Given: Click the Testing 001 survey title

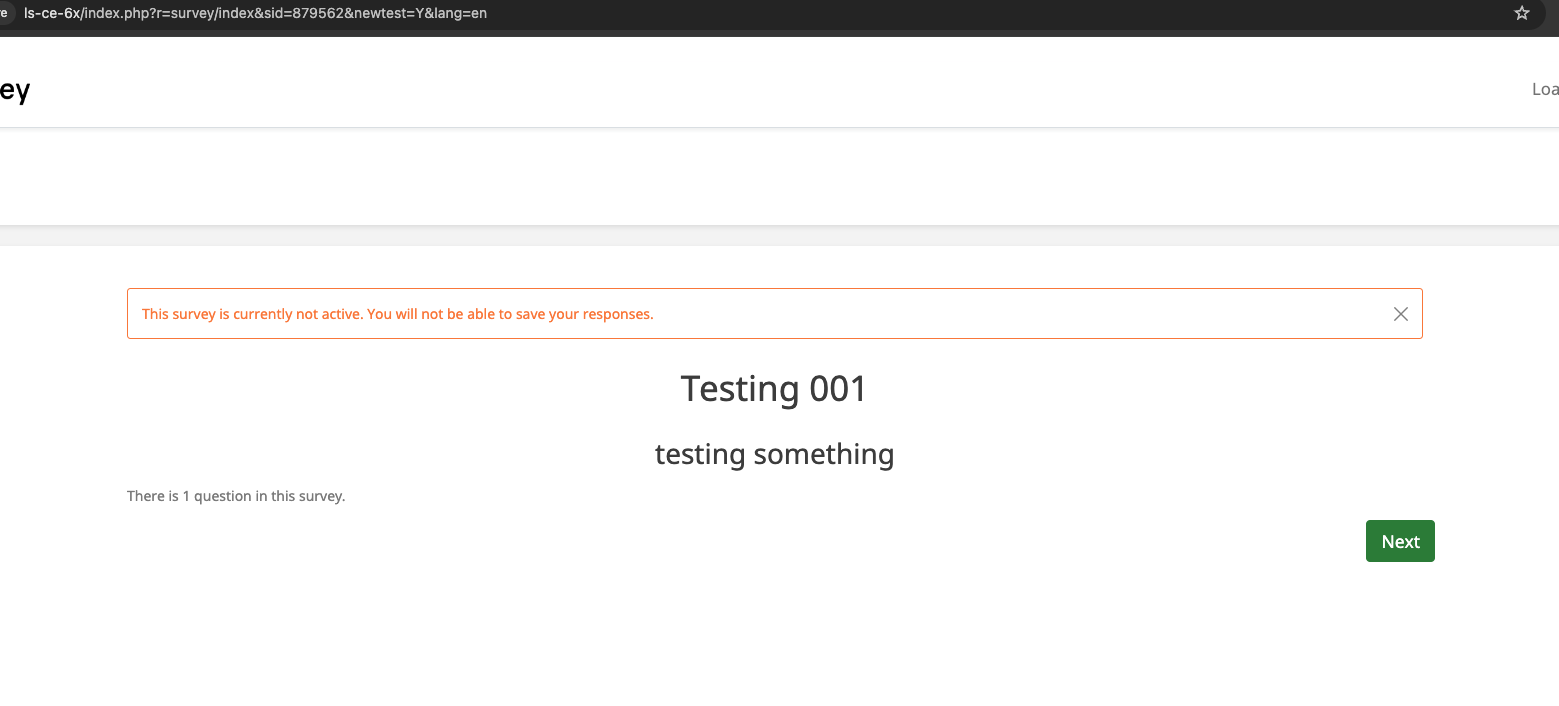Looking at the screenshot, I should (773, 389).
